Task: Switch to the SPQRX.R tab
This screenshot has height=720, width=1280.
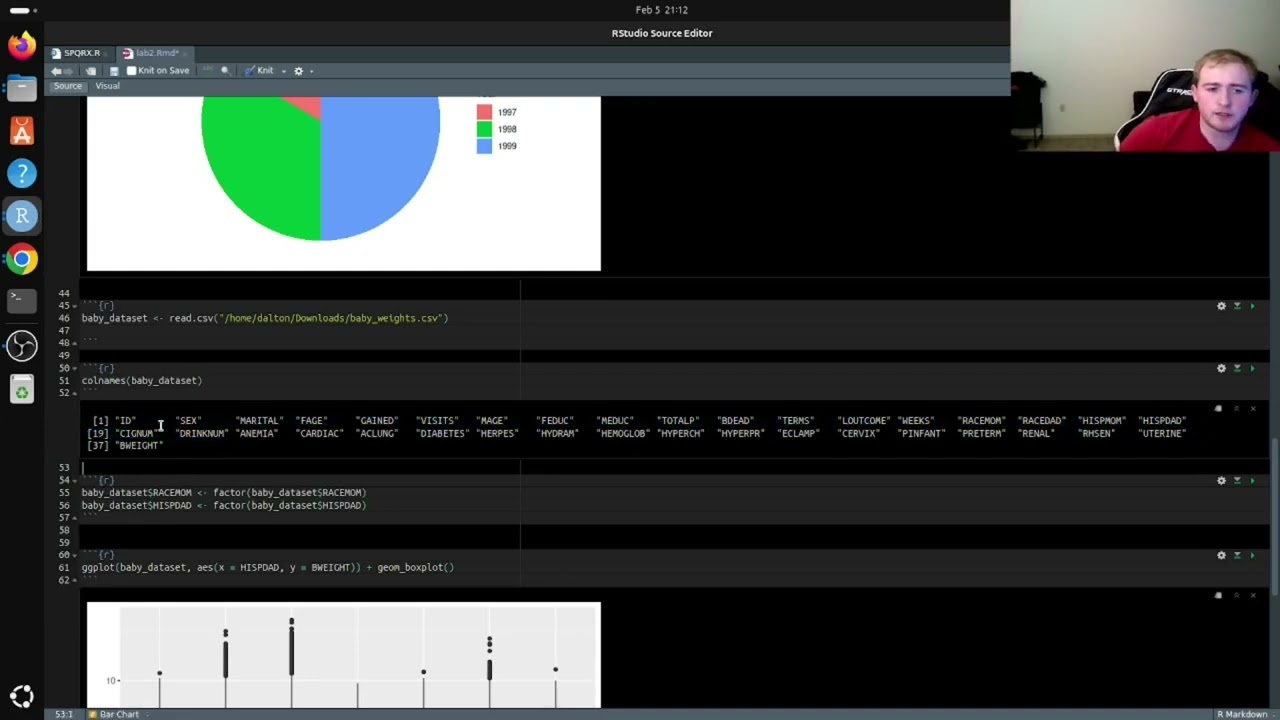Action: 81,53
